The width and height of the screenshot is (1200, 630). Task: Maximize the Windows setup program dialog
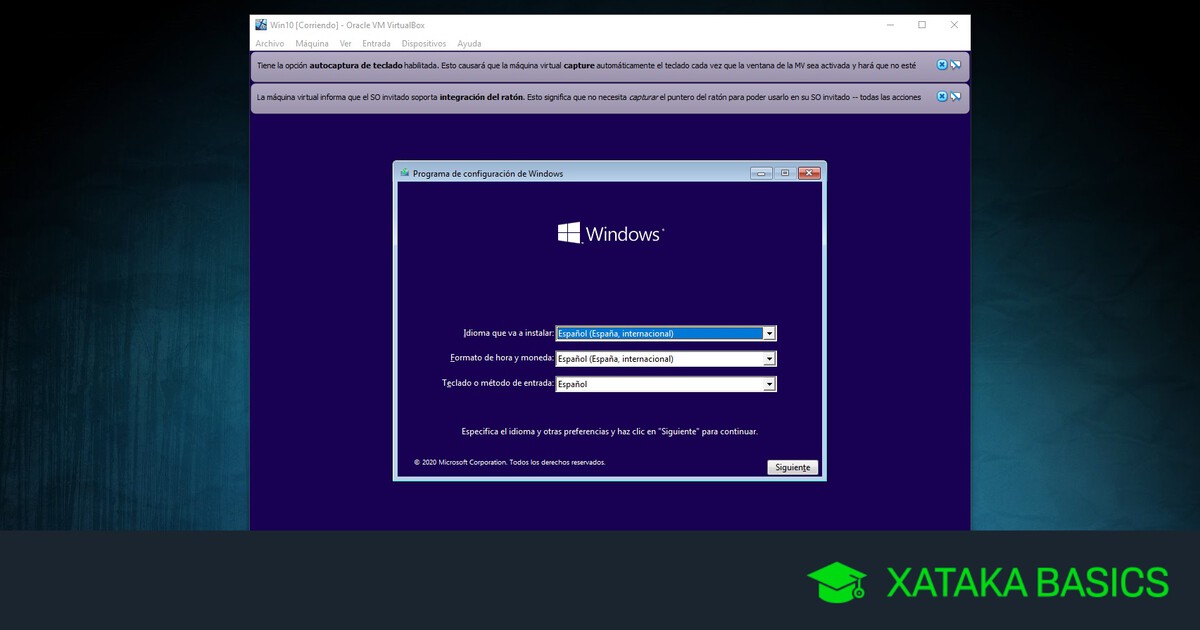[x=785, y=173]
